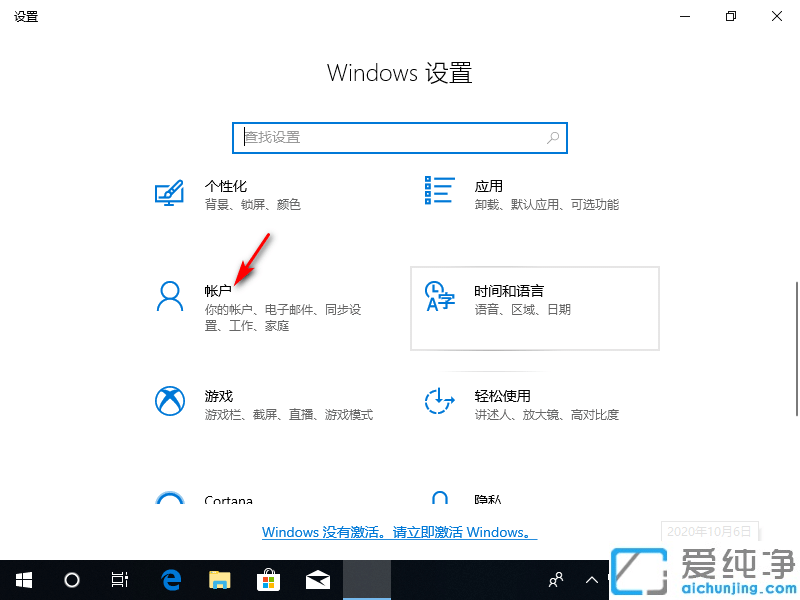Expand hidden tray icons with the chevron
Viewport: 800px width, 600px height.
[x=592, y=580]
